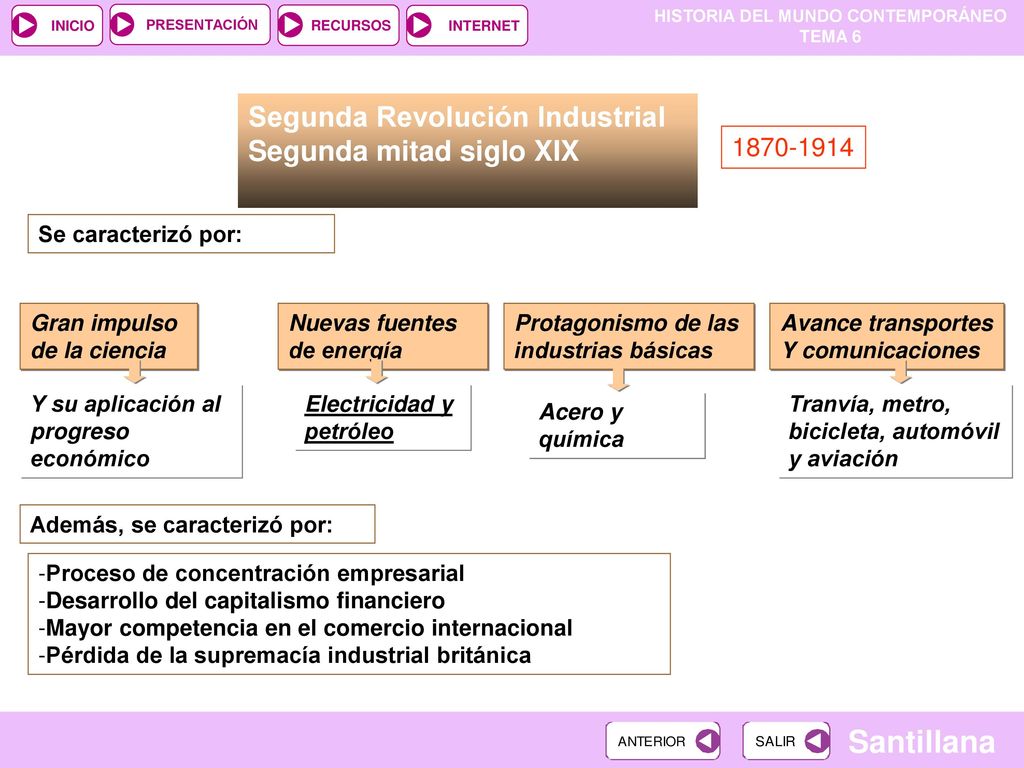The width and height of the screenshot is (1024, 768).
Task: Go back with the ANTERIOR button
Action: click(663, 741)
